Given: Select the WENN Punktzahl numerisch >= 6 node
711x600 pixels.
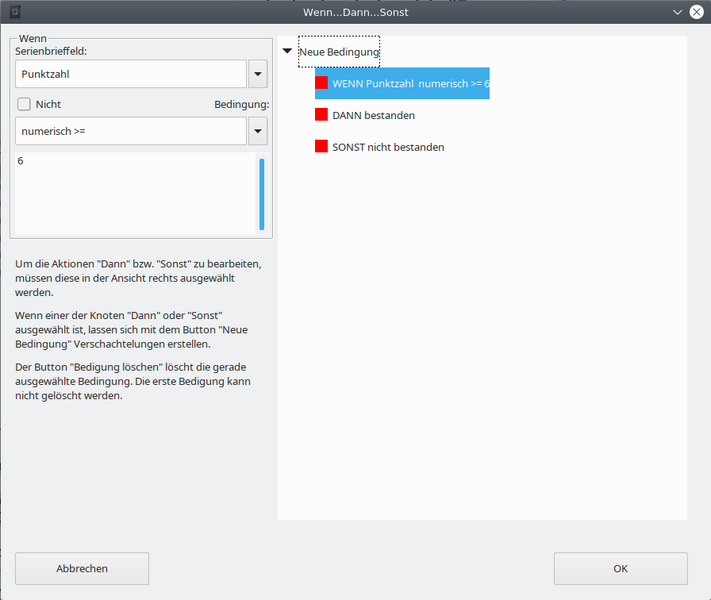Looking at the screenshot, I should 410,84.
